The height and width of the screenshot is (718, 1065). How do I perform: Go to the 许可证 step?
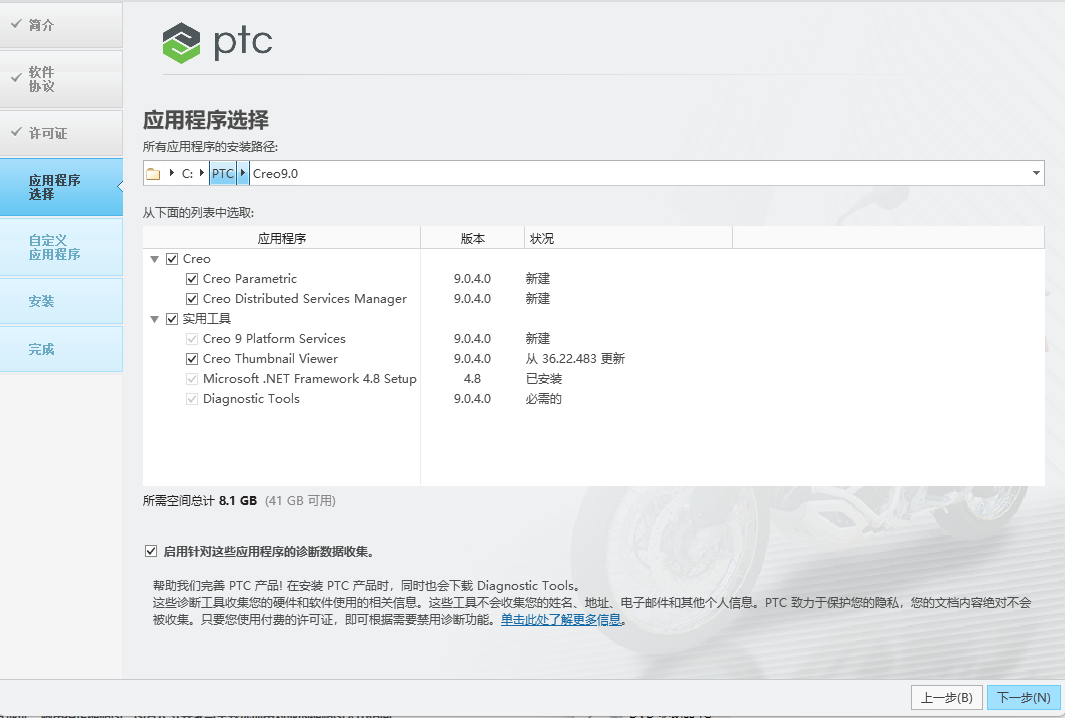61,133
